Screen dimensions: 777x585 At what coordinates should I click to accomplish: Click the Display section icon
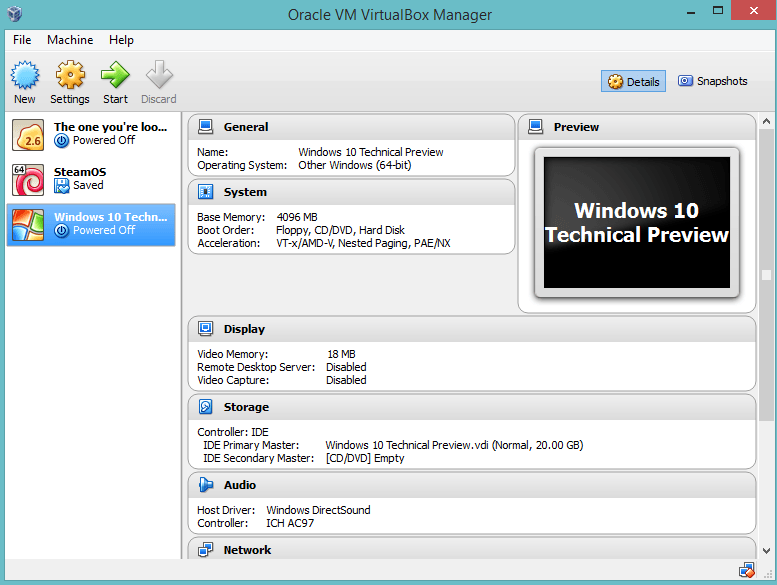click(206, 328)
